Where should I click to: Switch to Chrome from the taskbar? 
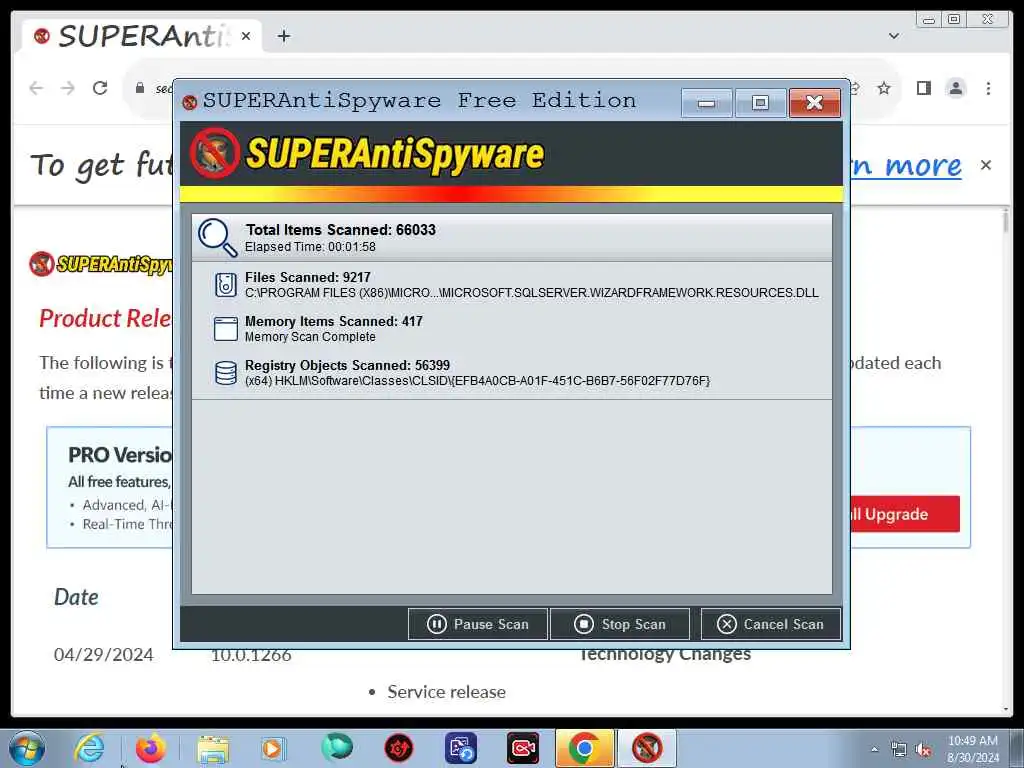pyautogui.click(x=584, y=748)
